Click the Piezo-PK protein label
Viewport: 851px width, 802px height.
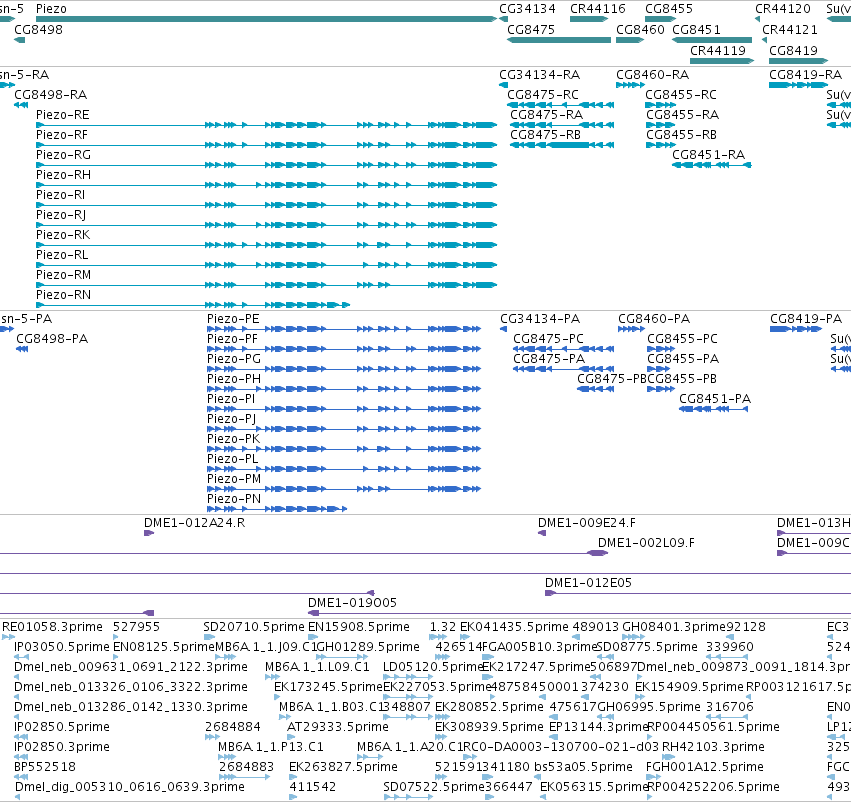233,439
